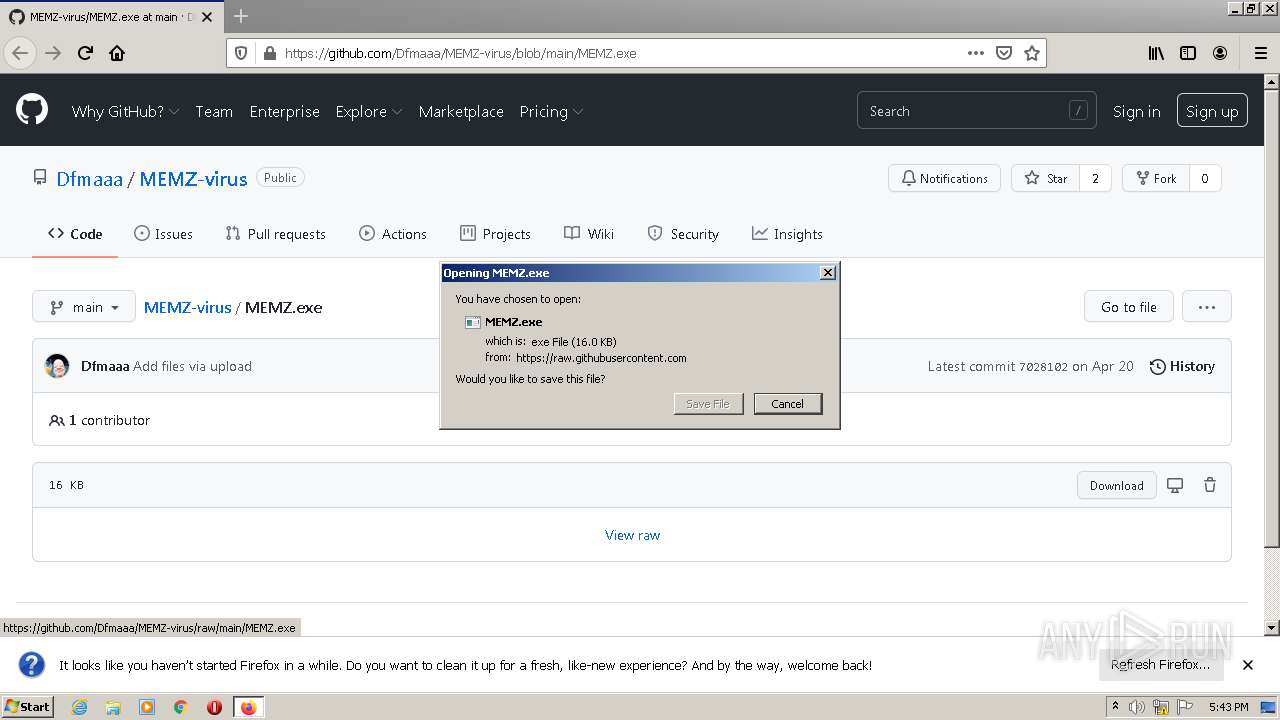Click the Refresh Firefox button
The width and height of the screenshot is (1280, 720).
[x=1161, y=665]
